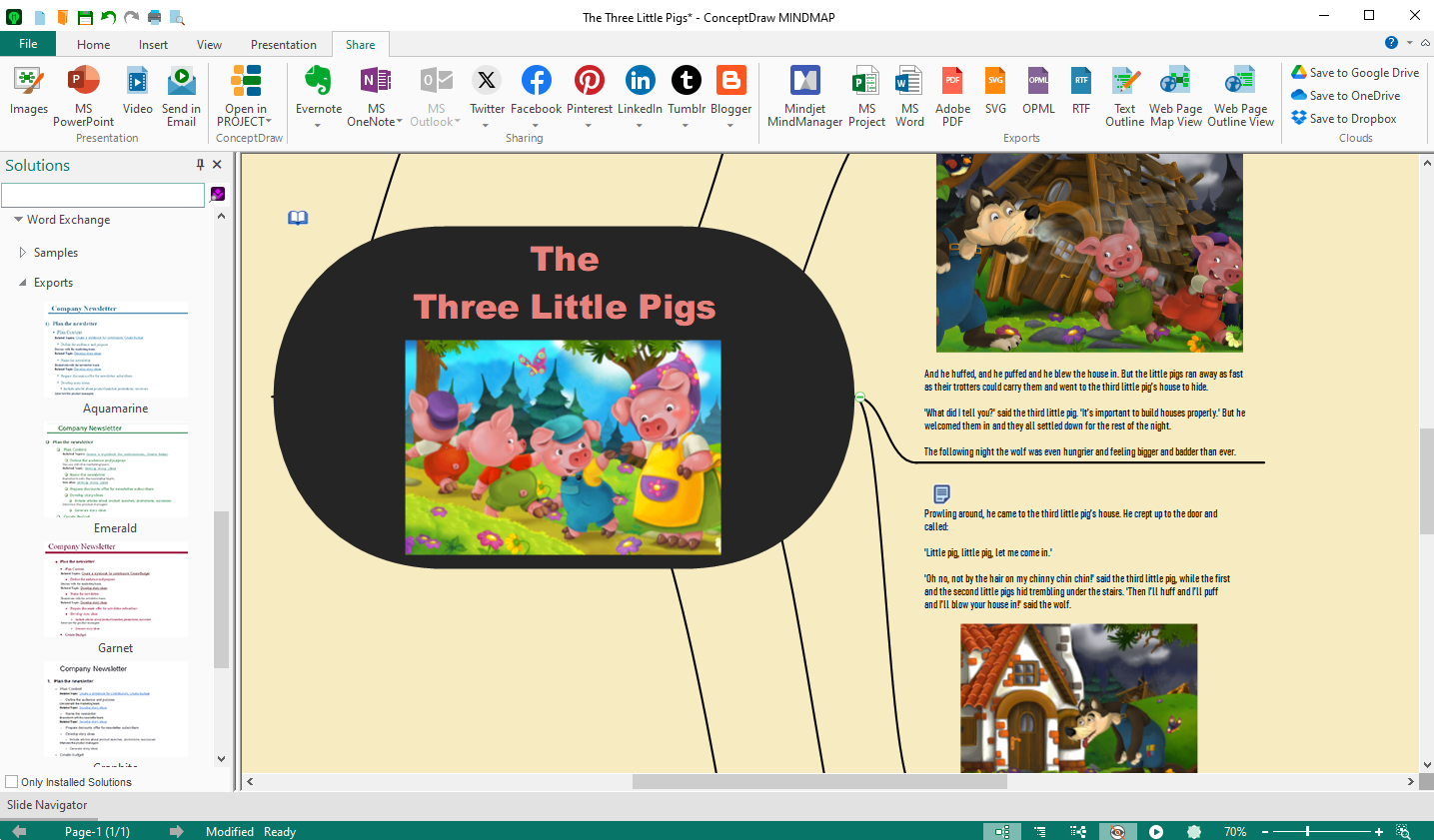Click the zoom out minus button
The width and height of the screenshot is (1434, 840).
(x=1265, y=831)
